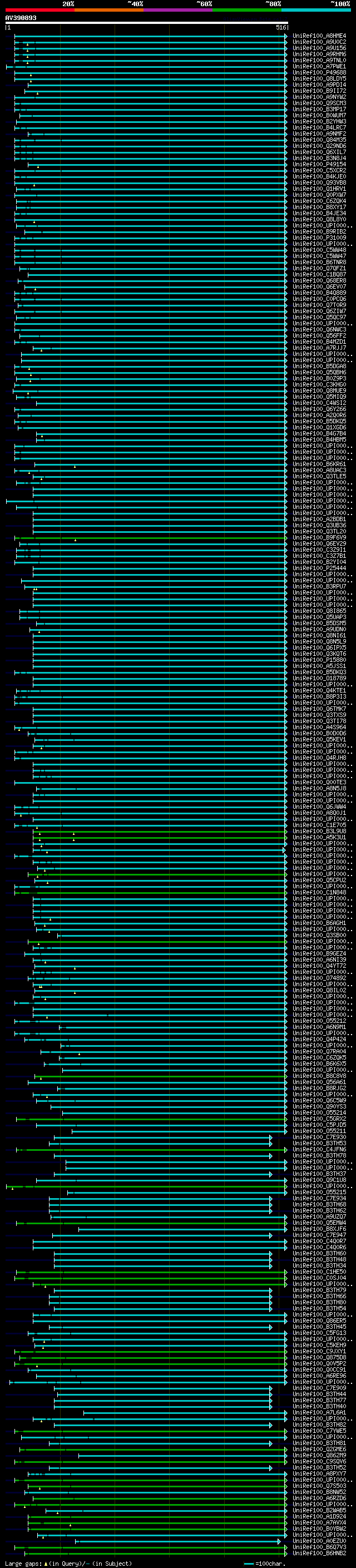The height and width of the screenshot is (1568, 356).
Task: Open the UniRef100_A8N5J8 hit
Action: (x=319, y=788)
